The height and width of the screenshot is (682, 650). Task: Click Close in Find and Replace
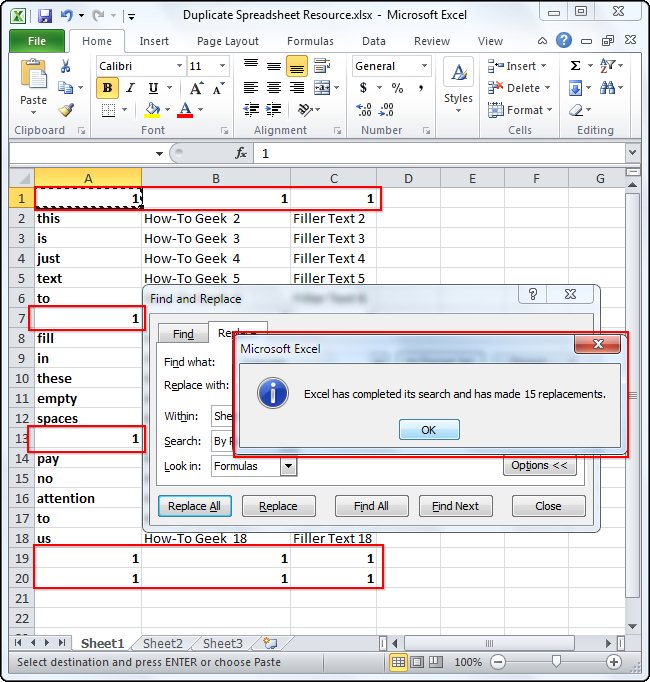[x=549, y=506]
